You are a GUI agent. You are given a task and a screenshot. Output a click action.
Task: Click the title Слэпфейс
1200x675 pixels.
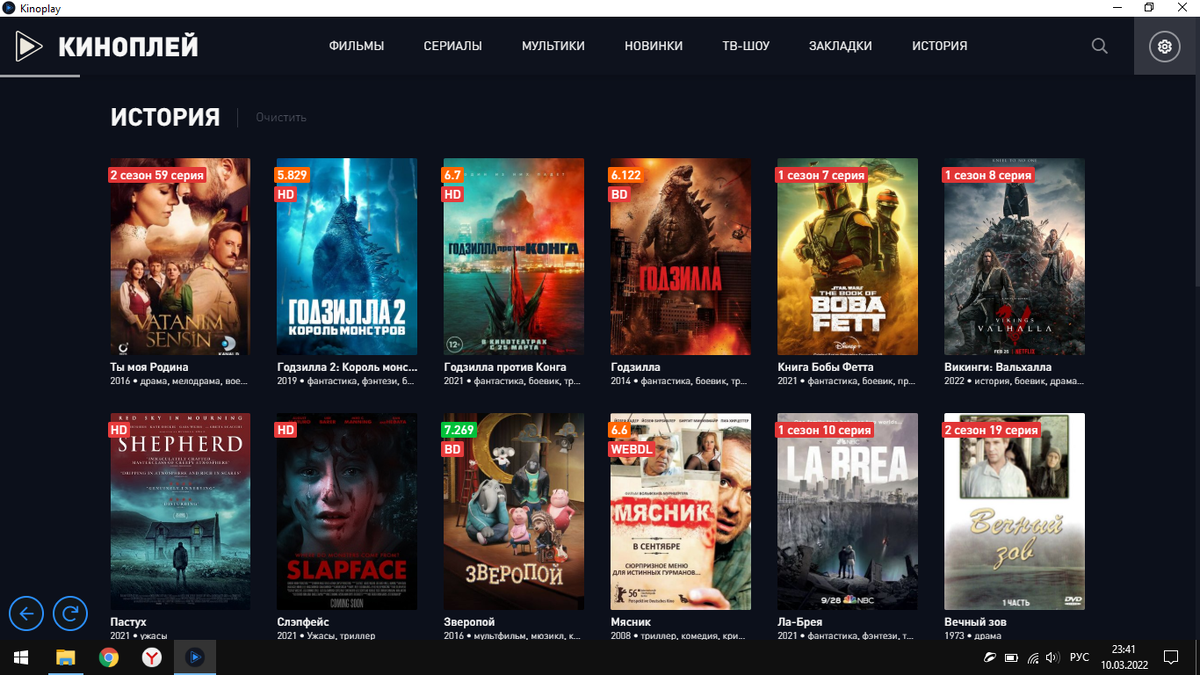pyautogui.click(x=303, y=622)
